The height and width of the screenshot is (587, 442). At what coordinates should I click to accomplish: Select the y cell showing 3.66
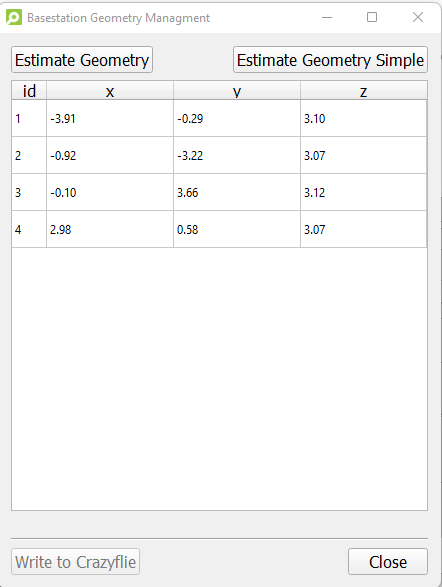237,192
